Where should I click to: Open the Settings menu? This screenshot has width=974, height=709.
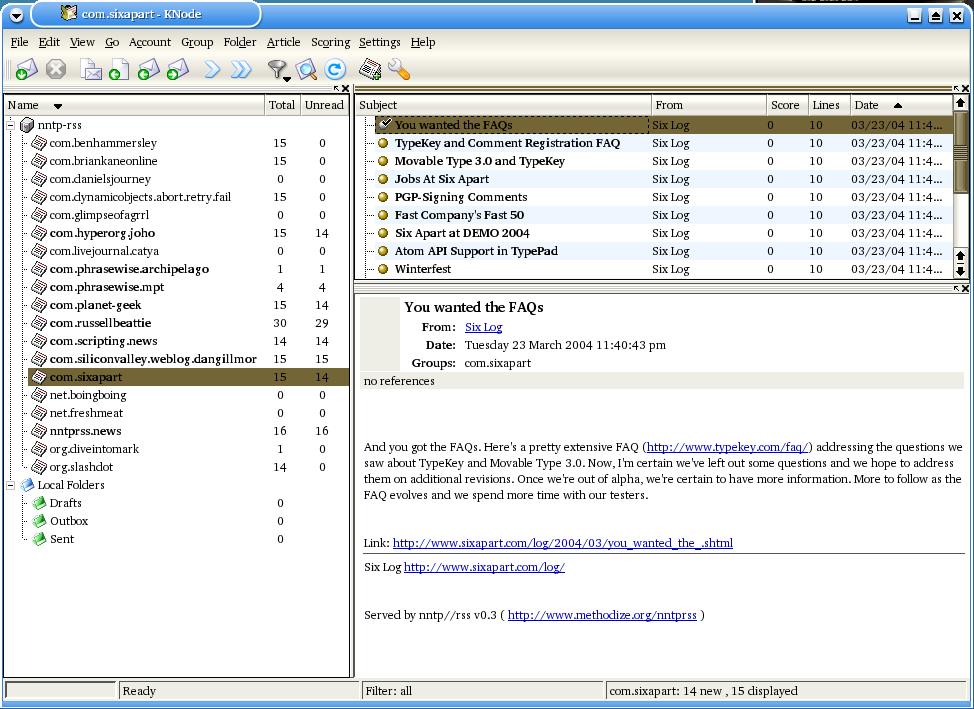[x=380, y=42]
